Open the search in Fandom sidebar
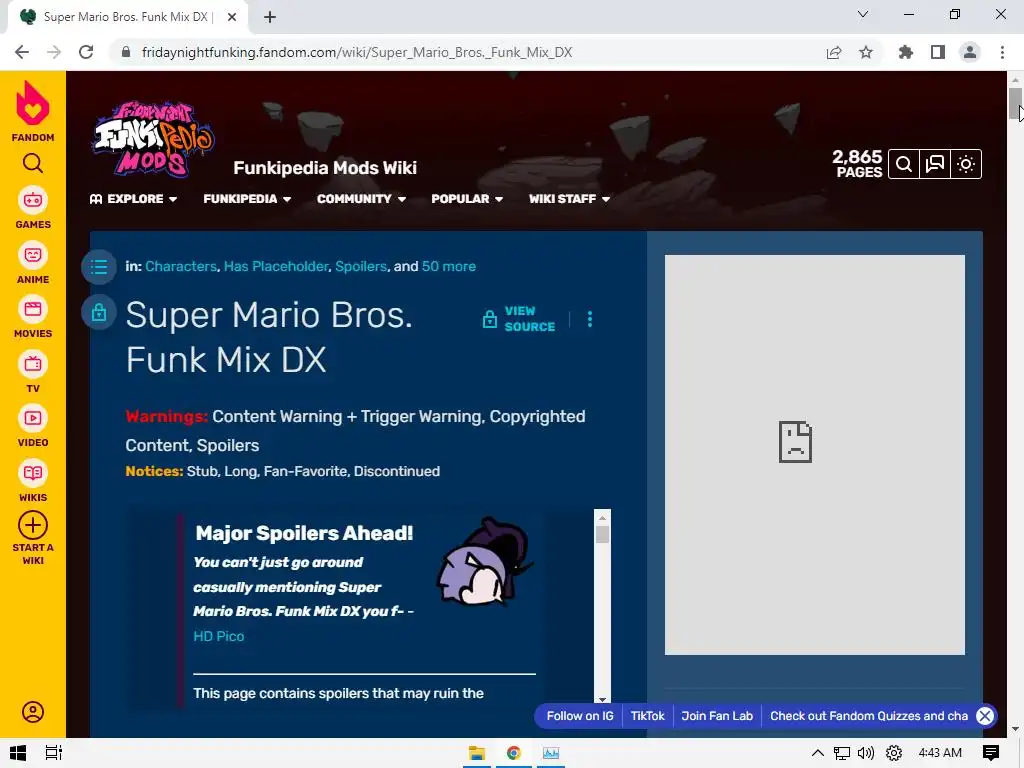1024x768 pixels. 33,163
